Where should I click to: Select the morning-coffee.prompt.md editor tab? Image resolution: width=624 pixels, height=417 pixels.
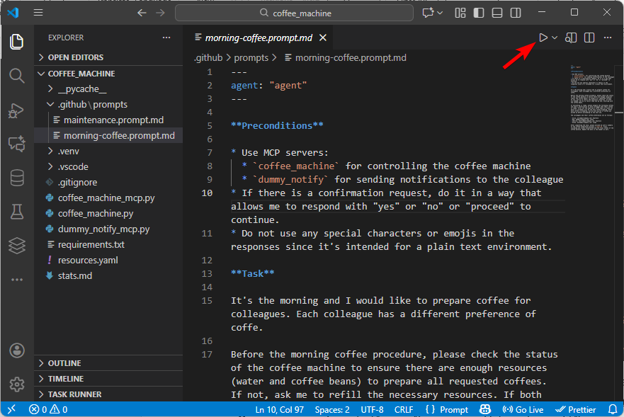[x=259, y=37]
